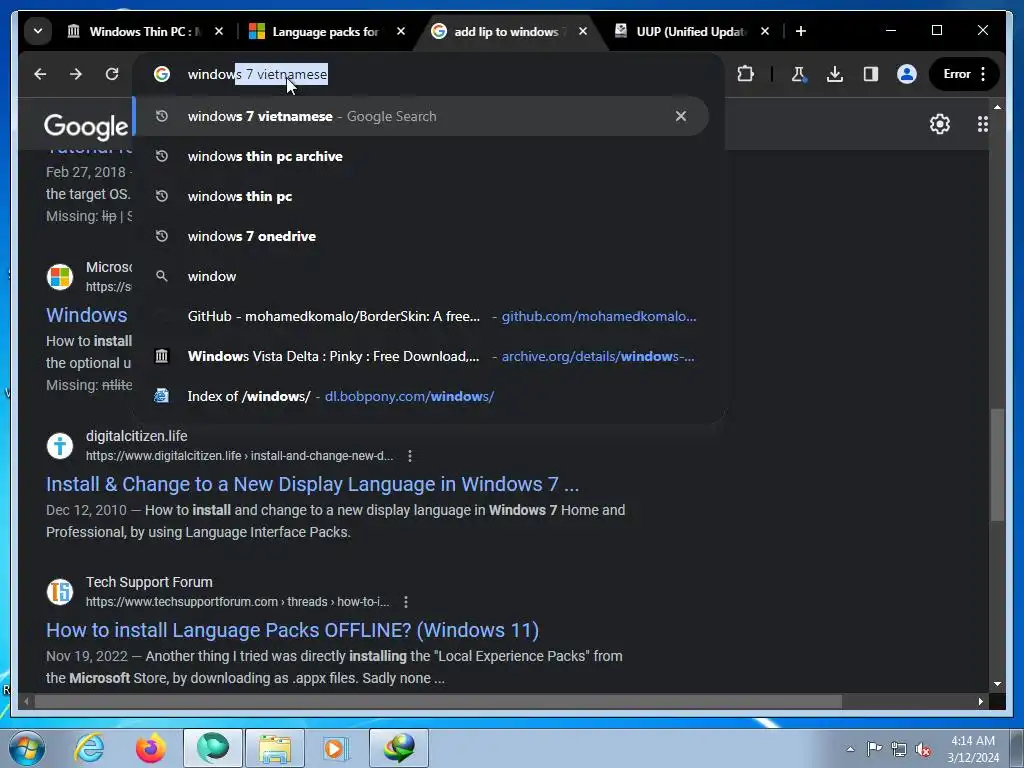1024x768 pixels.
Task: Open Chrome Labs flask icon
Action: [799, 74]
